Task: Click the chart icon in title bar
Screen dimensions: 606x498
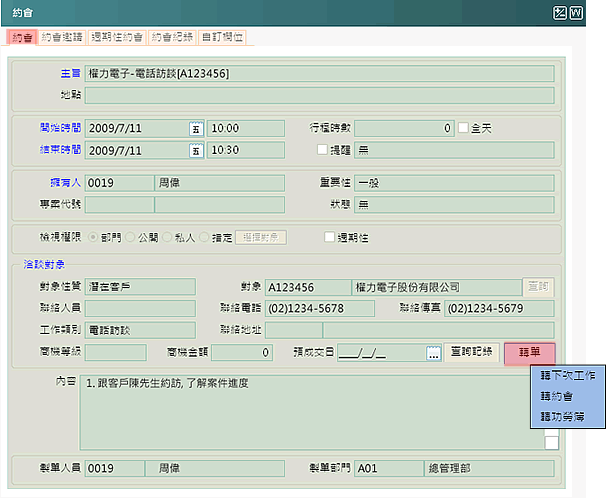Action: point(560,12)
